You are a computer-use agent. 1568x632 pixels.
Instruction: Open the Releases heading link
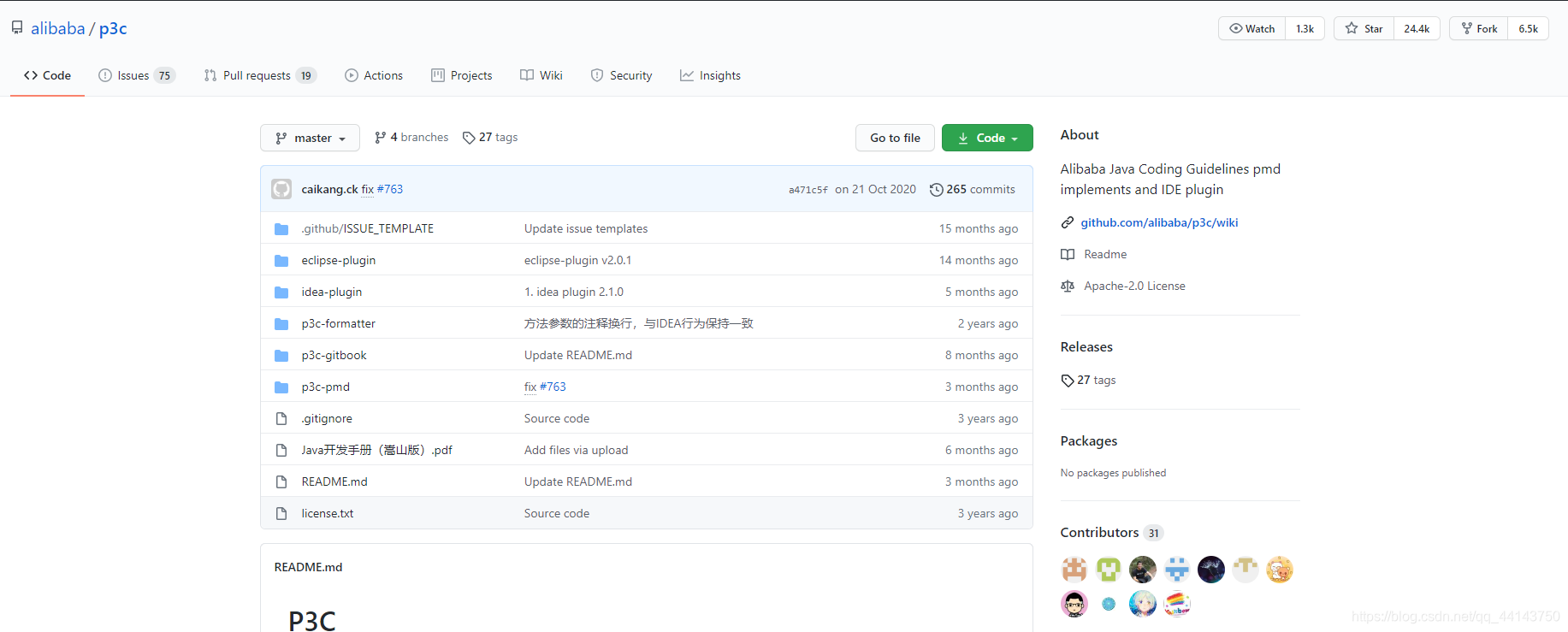point(1086,346)
